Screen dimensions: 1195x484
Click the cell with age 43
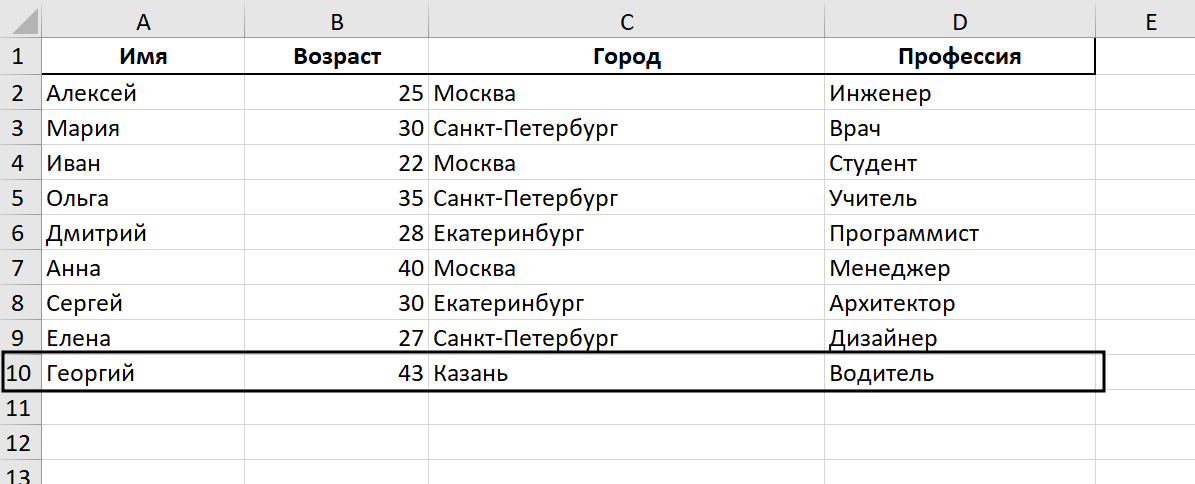(336, 374)
